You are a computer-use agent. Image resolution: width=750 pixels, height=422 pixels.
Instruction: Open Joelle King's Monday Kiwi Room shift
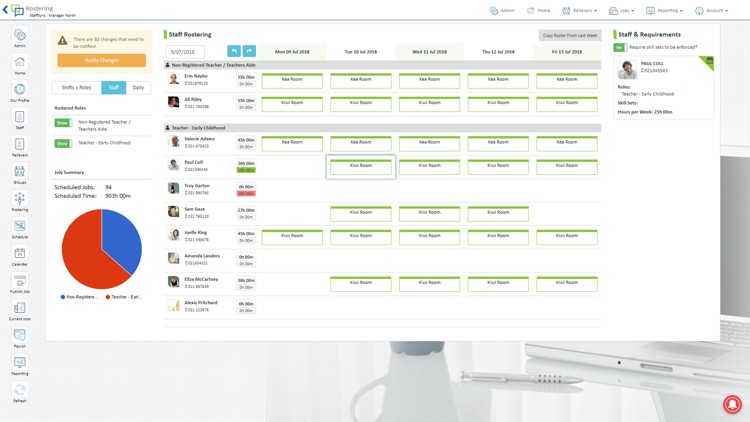[x=292, y=237]
